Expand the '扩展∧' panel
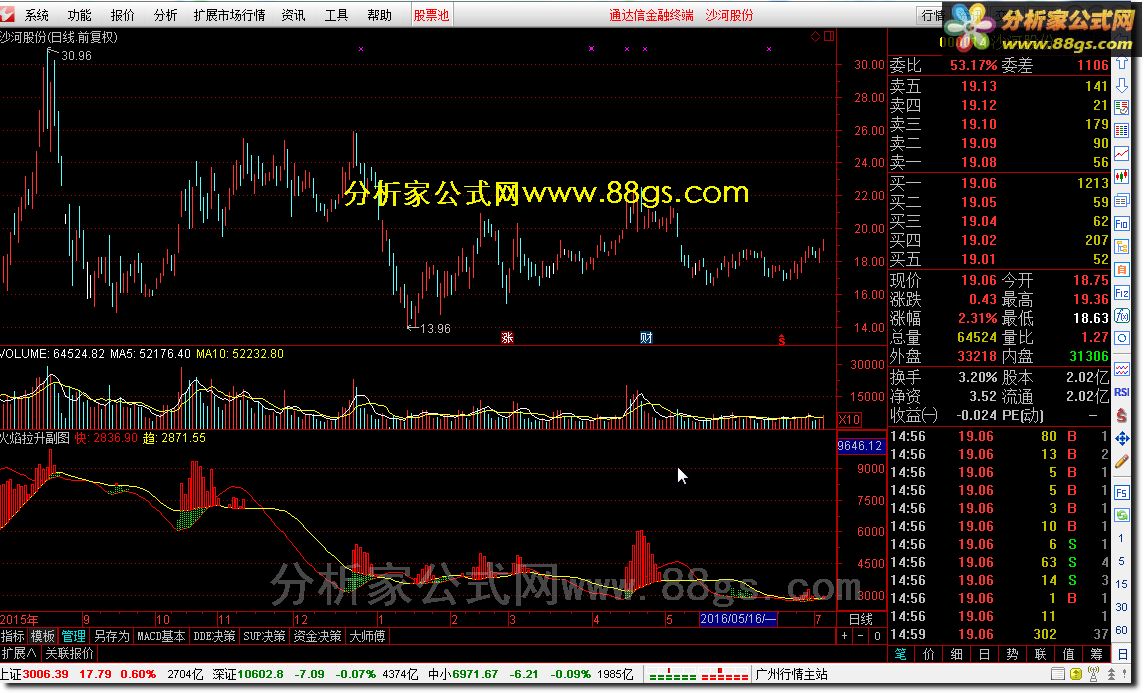The image size is (1144, 693). pos(19,653)
